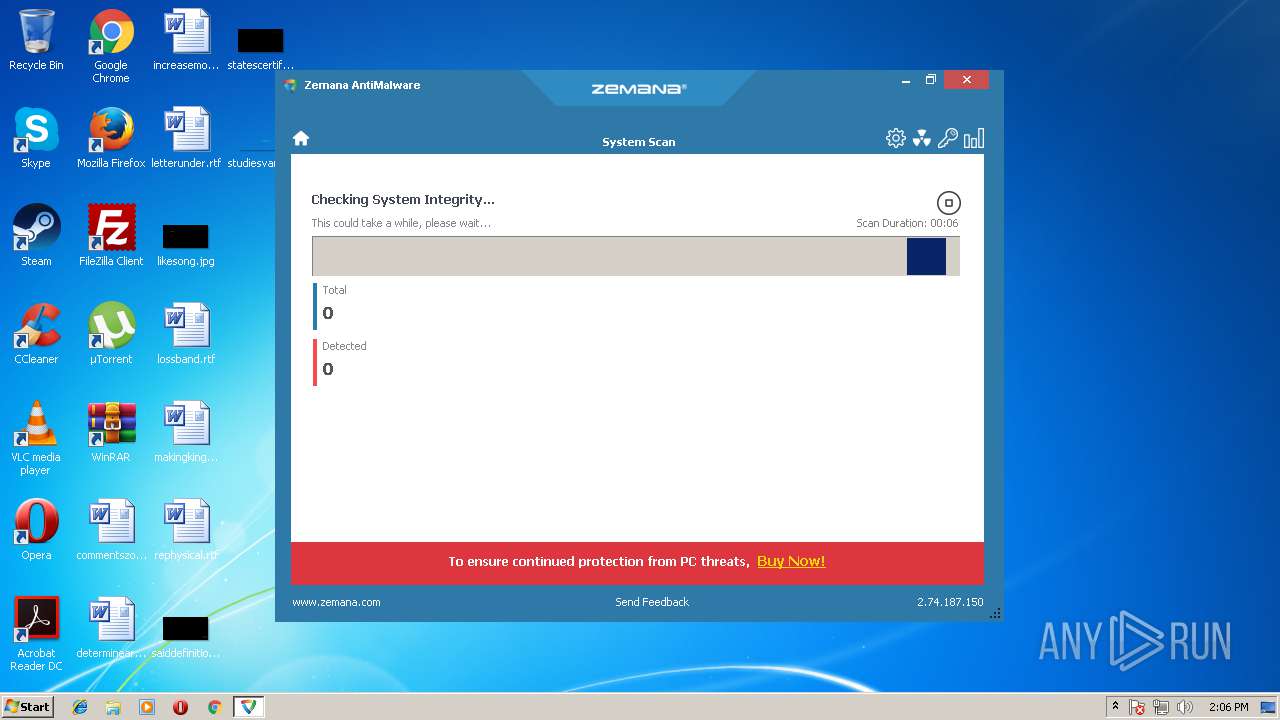Open network tray icon

[1161, 707]
